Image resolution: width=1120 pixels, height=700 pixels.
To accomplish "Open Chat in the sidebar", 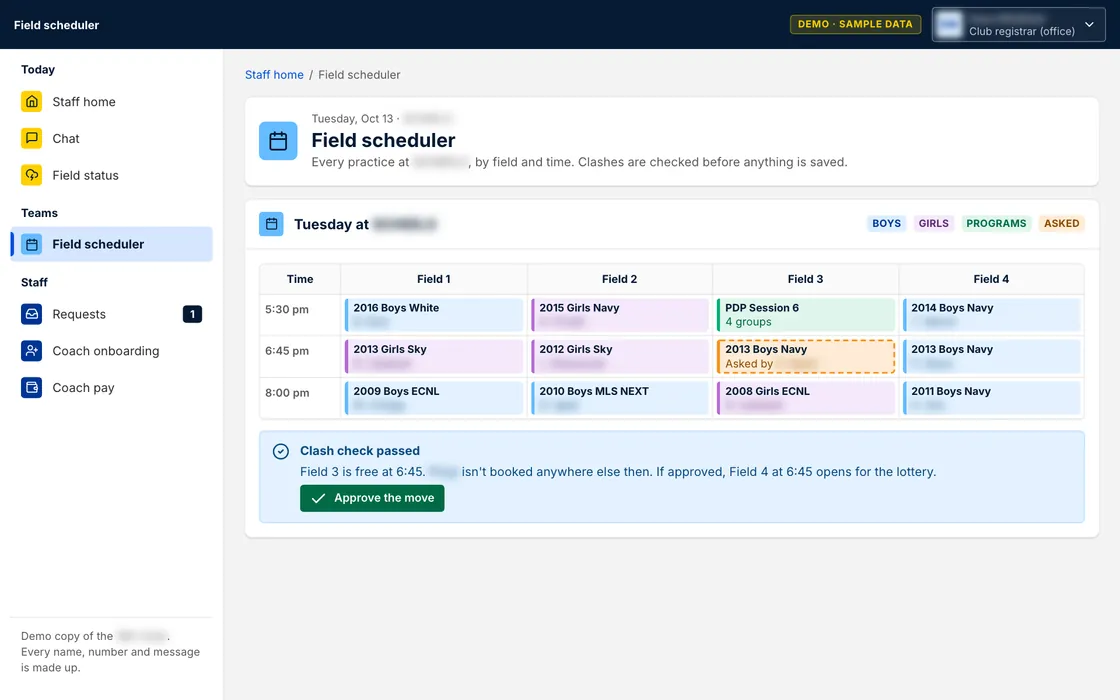I will tap(111, 139).
